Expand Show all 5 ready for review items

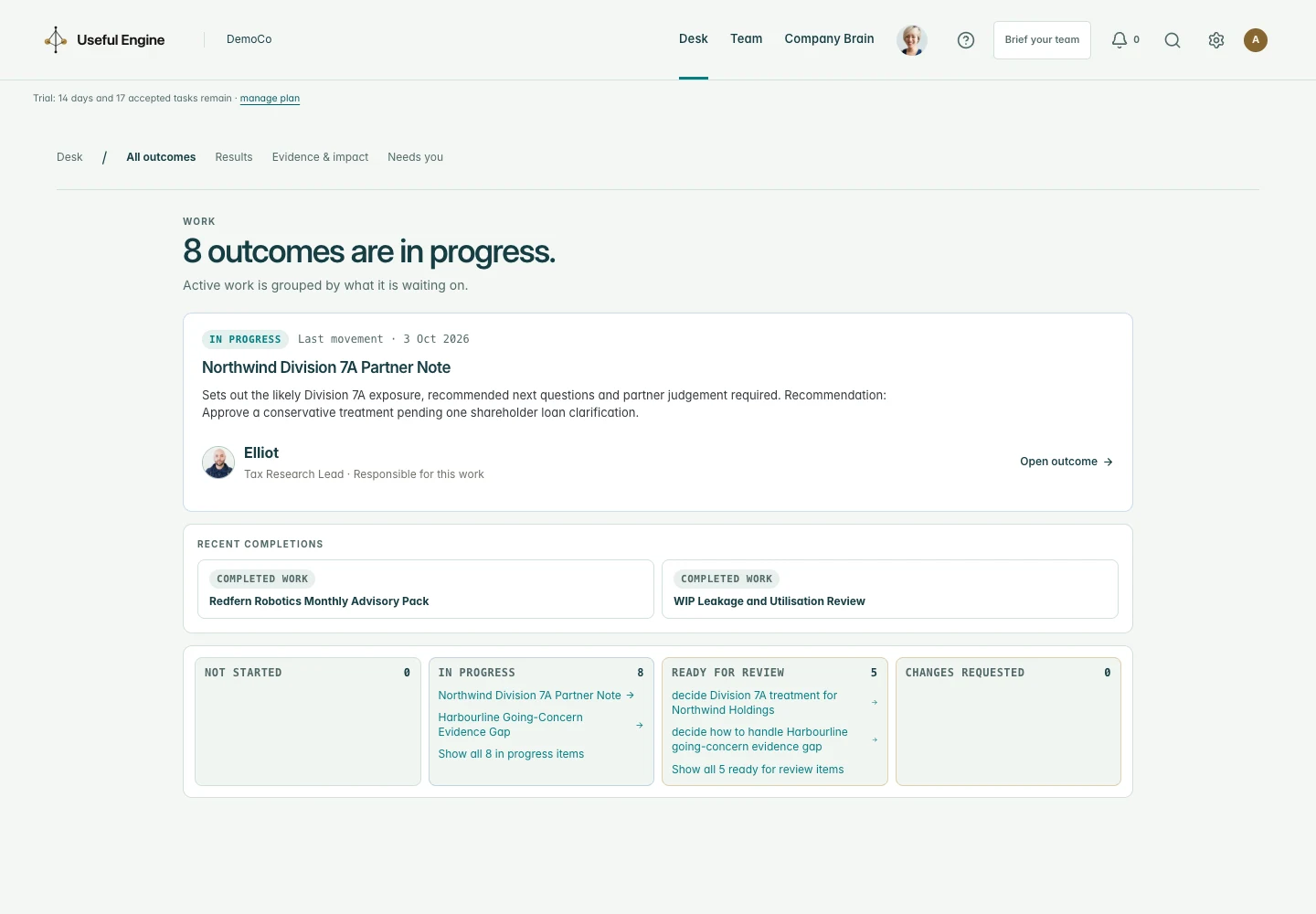click(758, 770)
